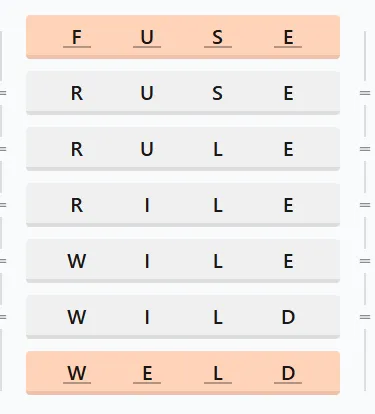Select the underlined letter D in WELD
This screenshot has width=375, height=414.
click(288, 373)
